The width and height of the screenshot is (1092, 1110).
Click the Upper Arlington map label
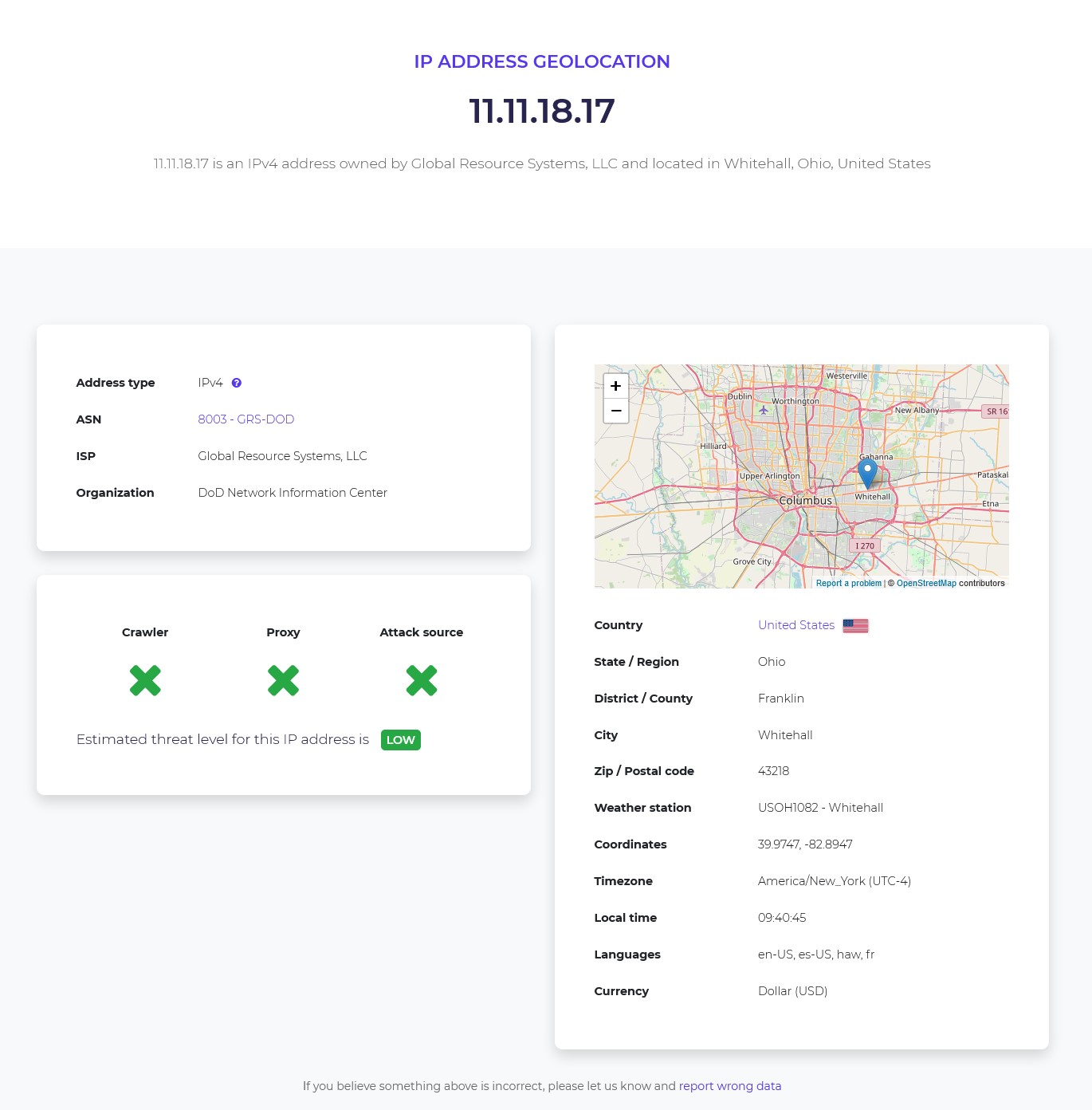pyautogui.click(x=770, y=476)
